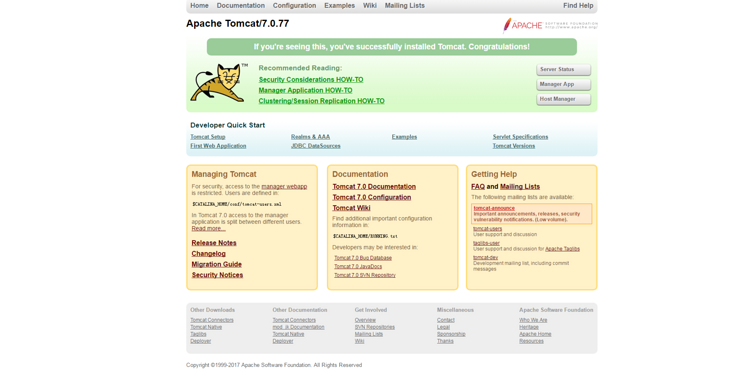Open mod_jk Documentation link
The width and height of the screenshot is (732, 392).
pos(298,327)
